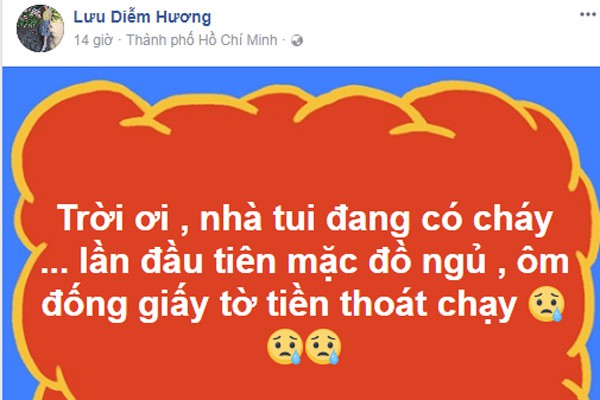Open Lưu Diễm Hương's profile picture
The image size is (600, 400).
tap(40, 29)
